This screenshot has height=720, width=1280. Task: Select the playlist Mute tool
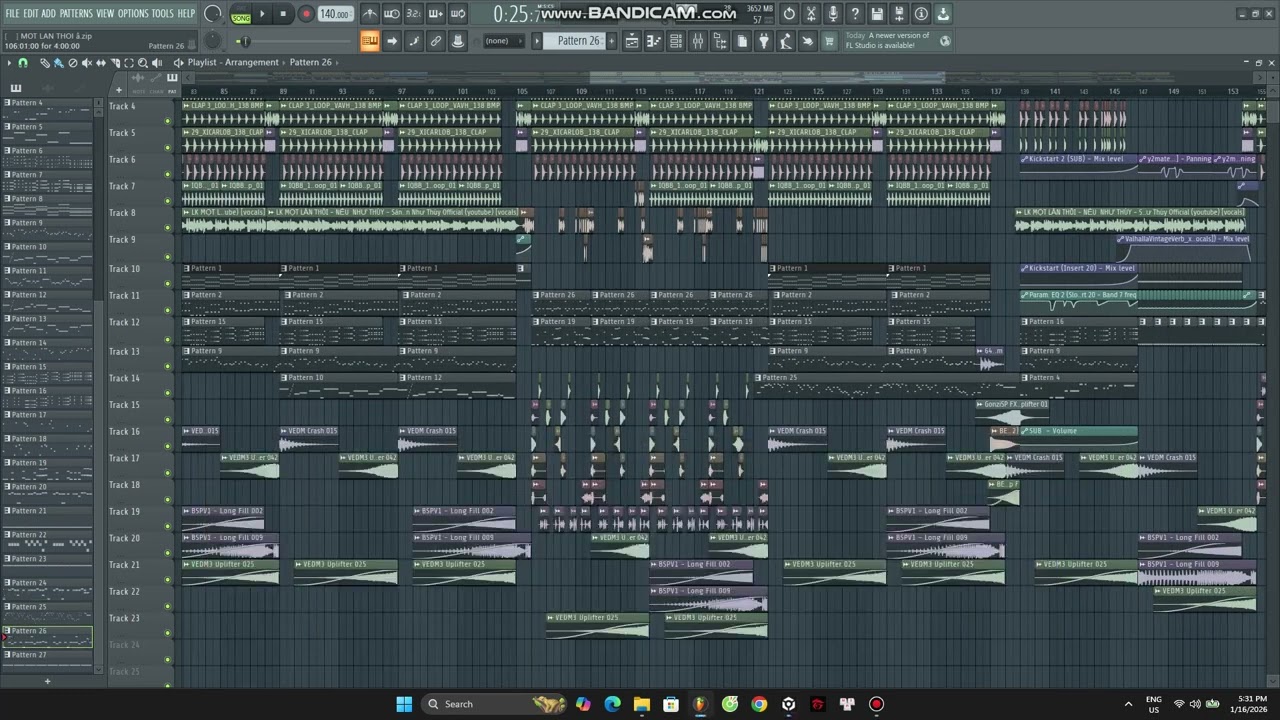[x=86, y=62]
